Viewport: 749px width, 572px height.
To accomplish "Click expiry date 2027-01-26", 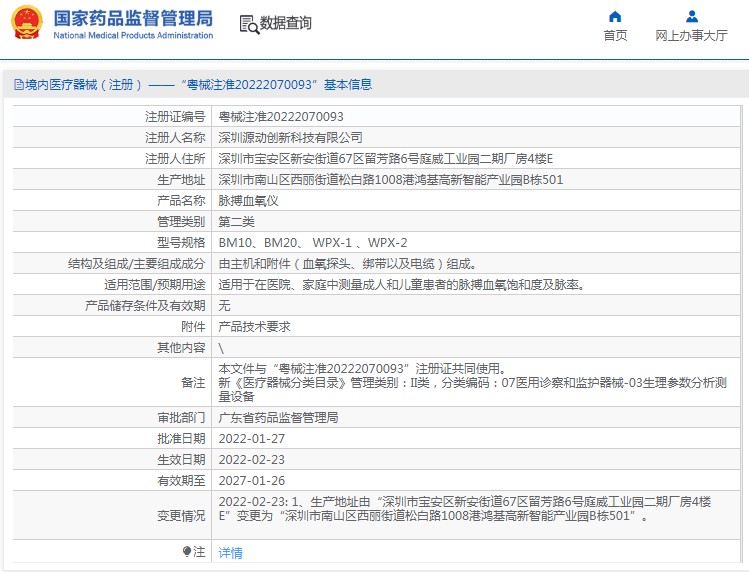I will point(252,481).
